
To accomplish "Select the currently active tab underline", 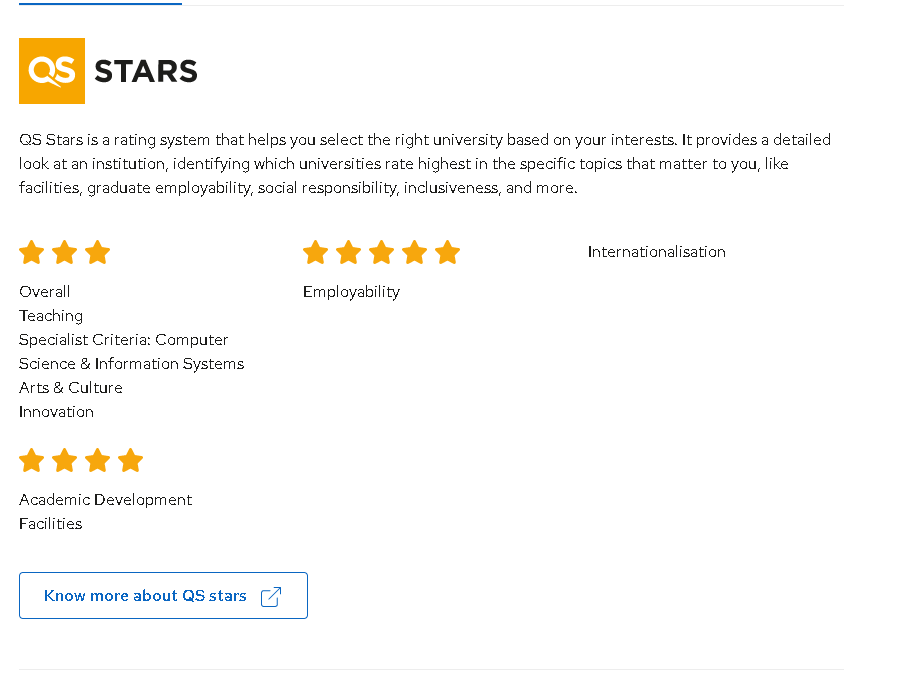I will pyautogui.click(x=100, y=4).
